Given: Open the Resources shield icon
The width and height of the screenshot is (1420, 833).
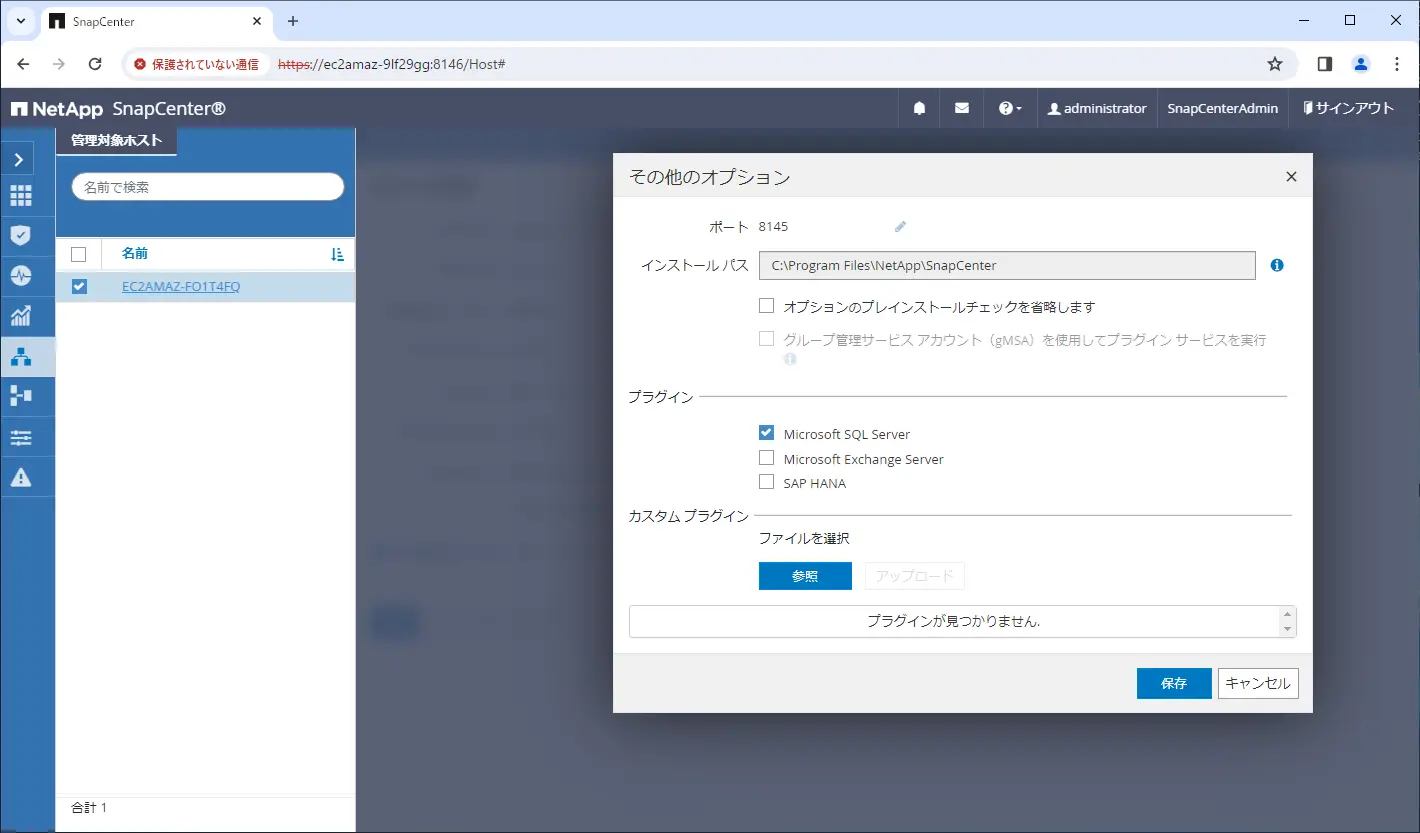Looking at the screenshot, I should tap(20, 235).
